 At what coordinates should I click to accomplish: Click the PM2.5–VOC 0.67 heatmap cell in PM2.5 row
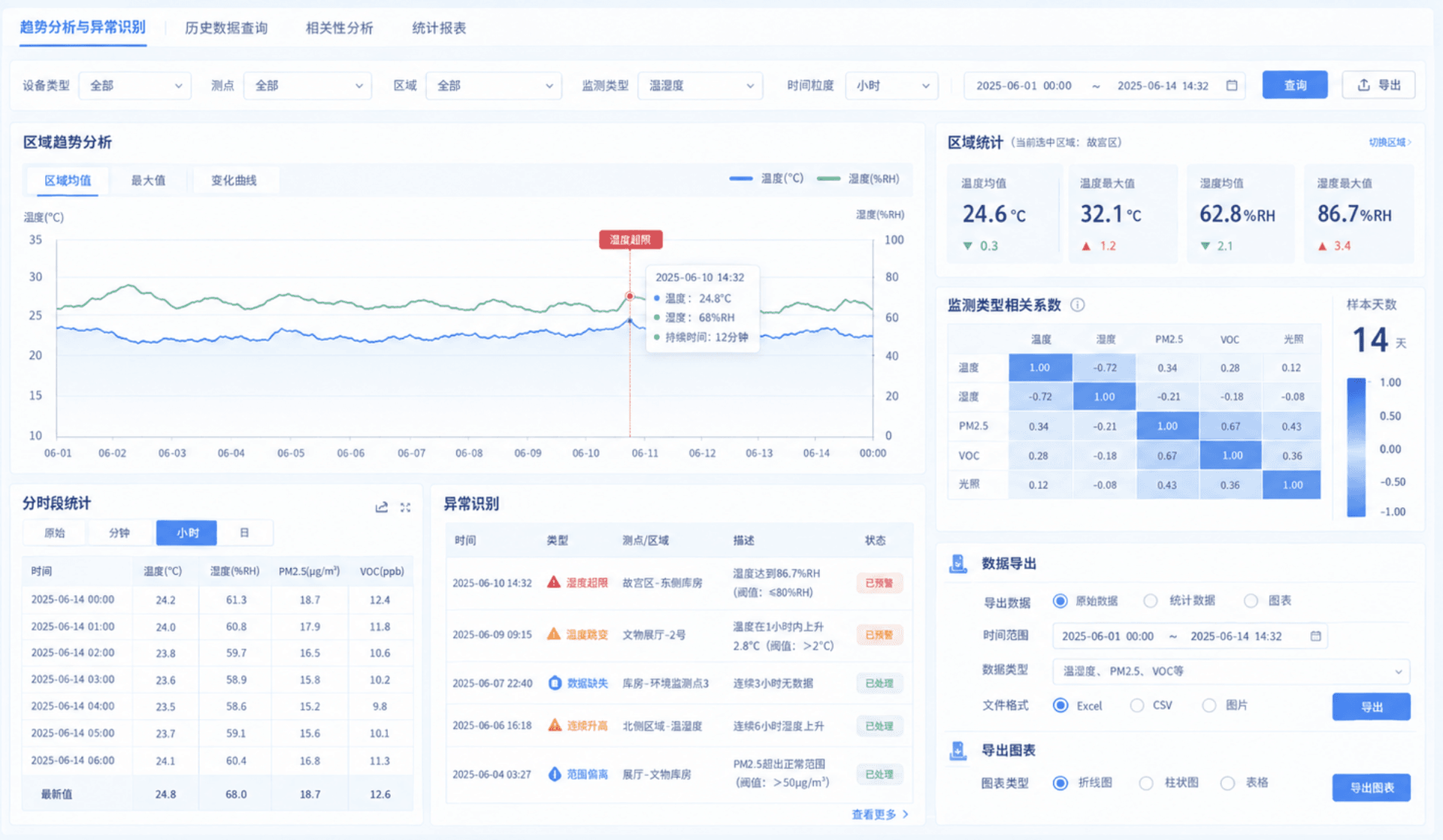[x=1230, y=426]
